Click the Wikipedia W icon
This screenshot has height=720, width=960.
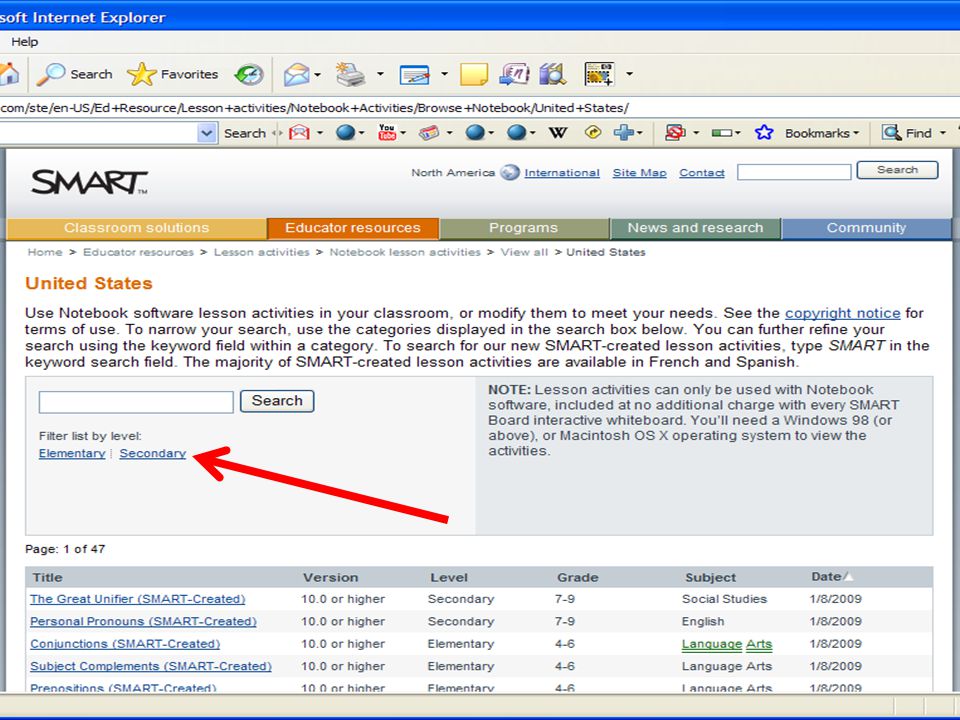click(558, 132)
